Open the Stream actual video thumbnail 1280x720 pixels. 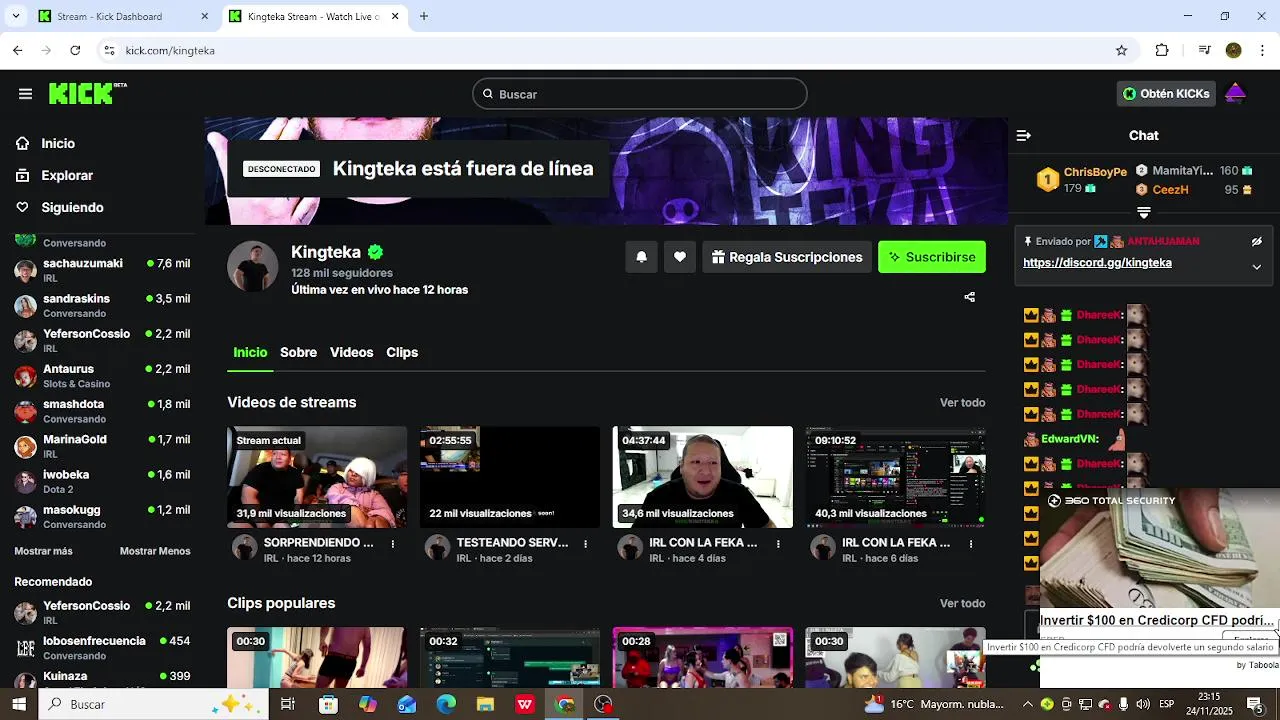click(317, 477)
